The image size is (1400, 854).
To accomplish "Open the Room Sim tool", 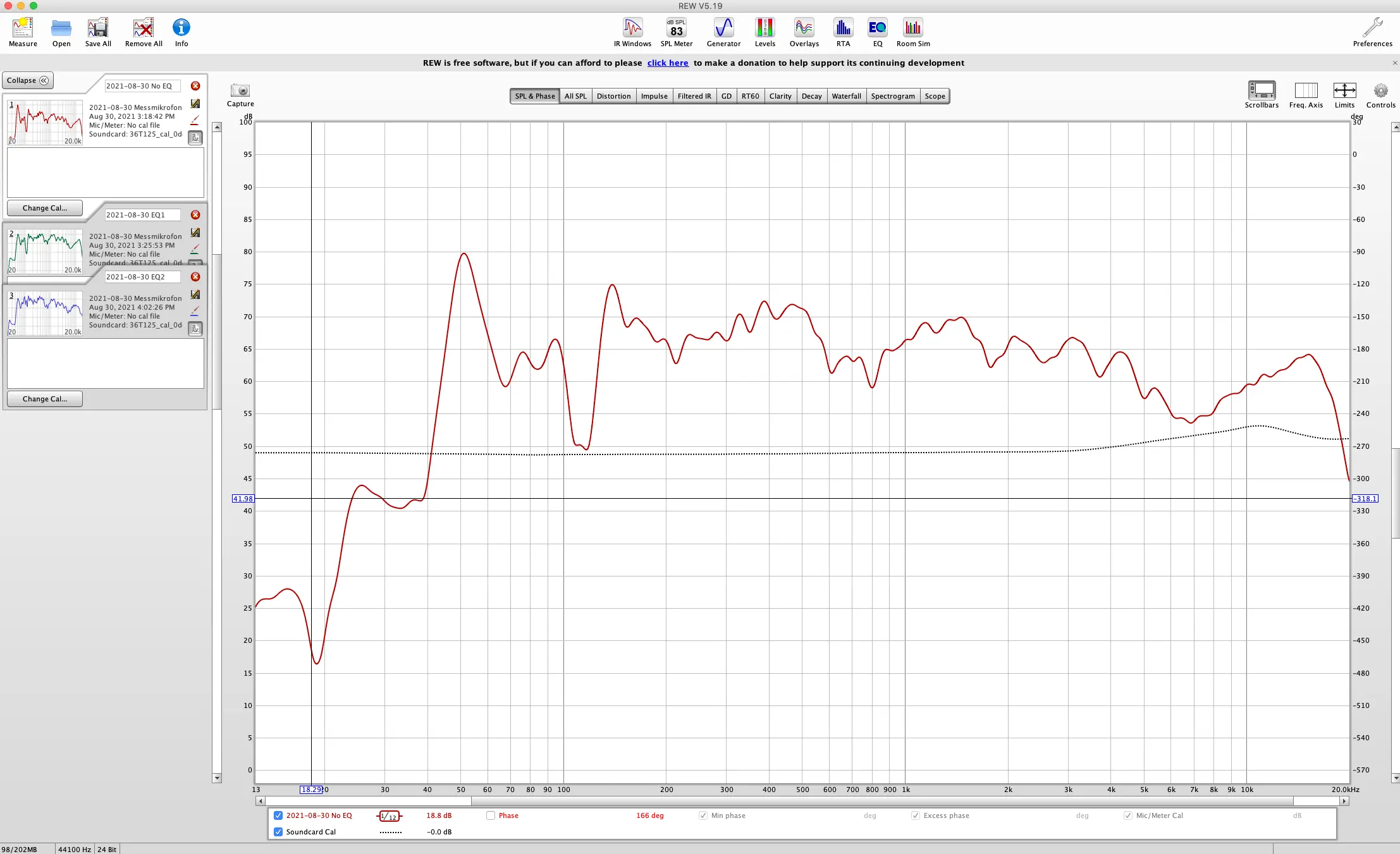I will (912, 28).
